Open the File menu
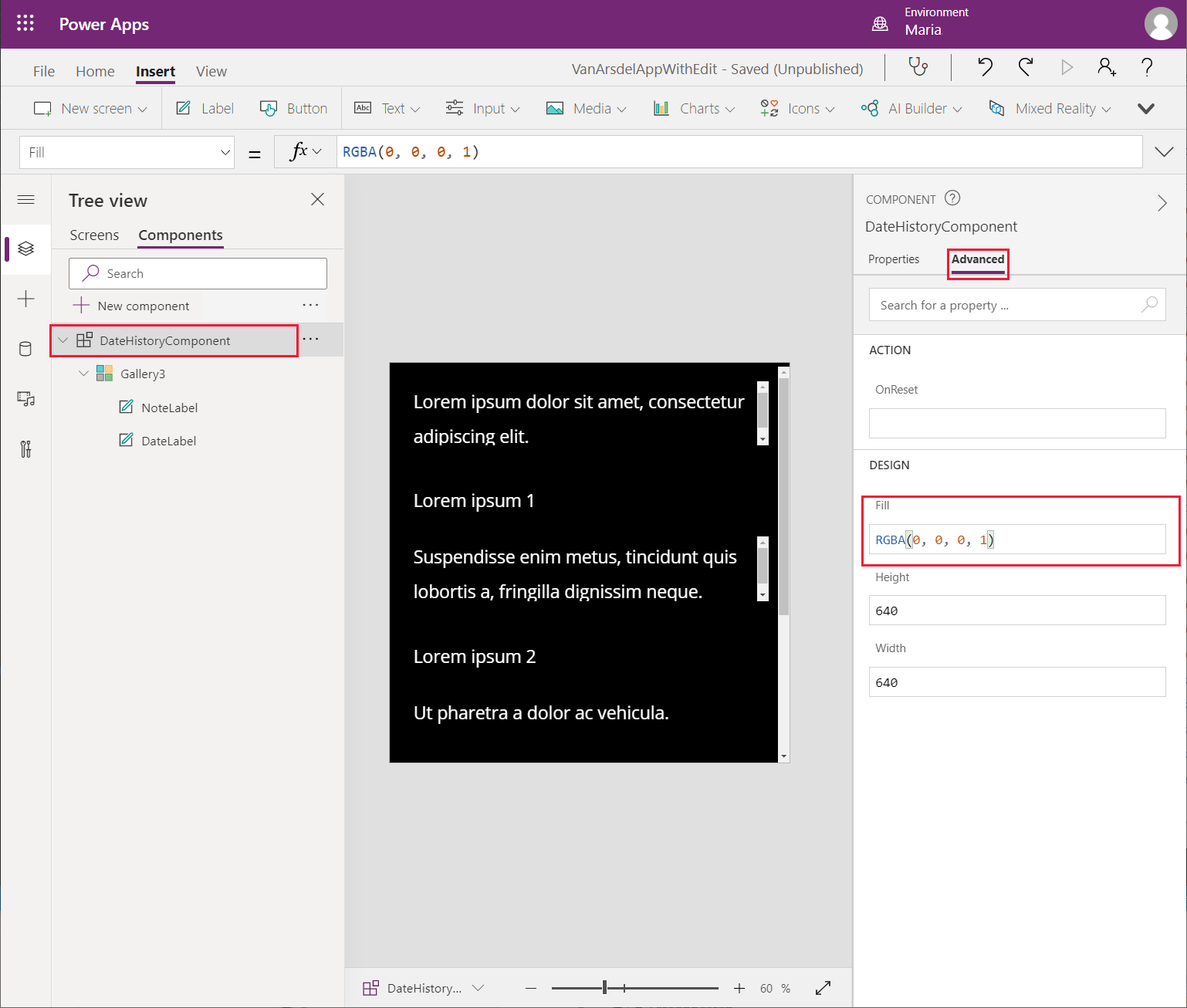 (x=44, y=71)
